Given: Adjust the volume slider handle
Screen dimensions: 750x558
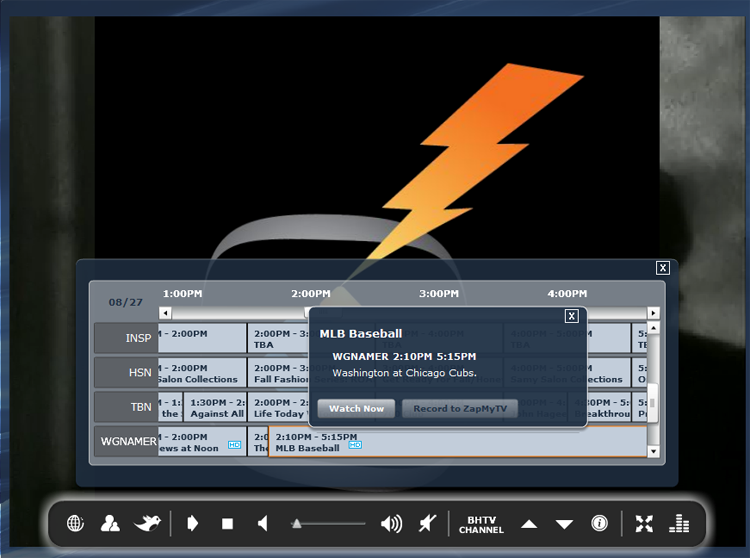Looking at the screenshot, I should [x=297, y=524].
